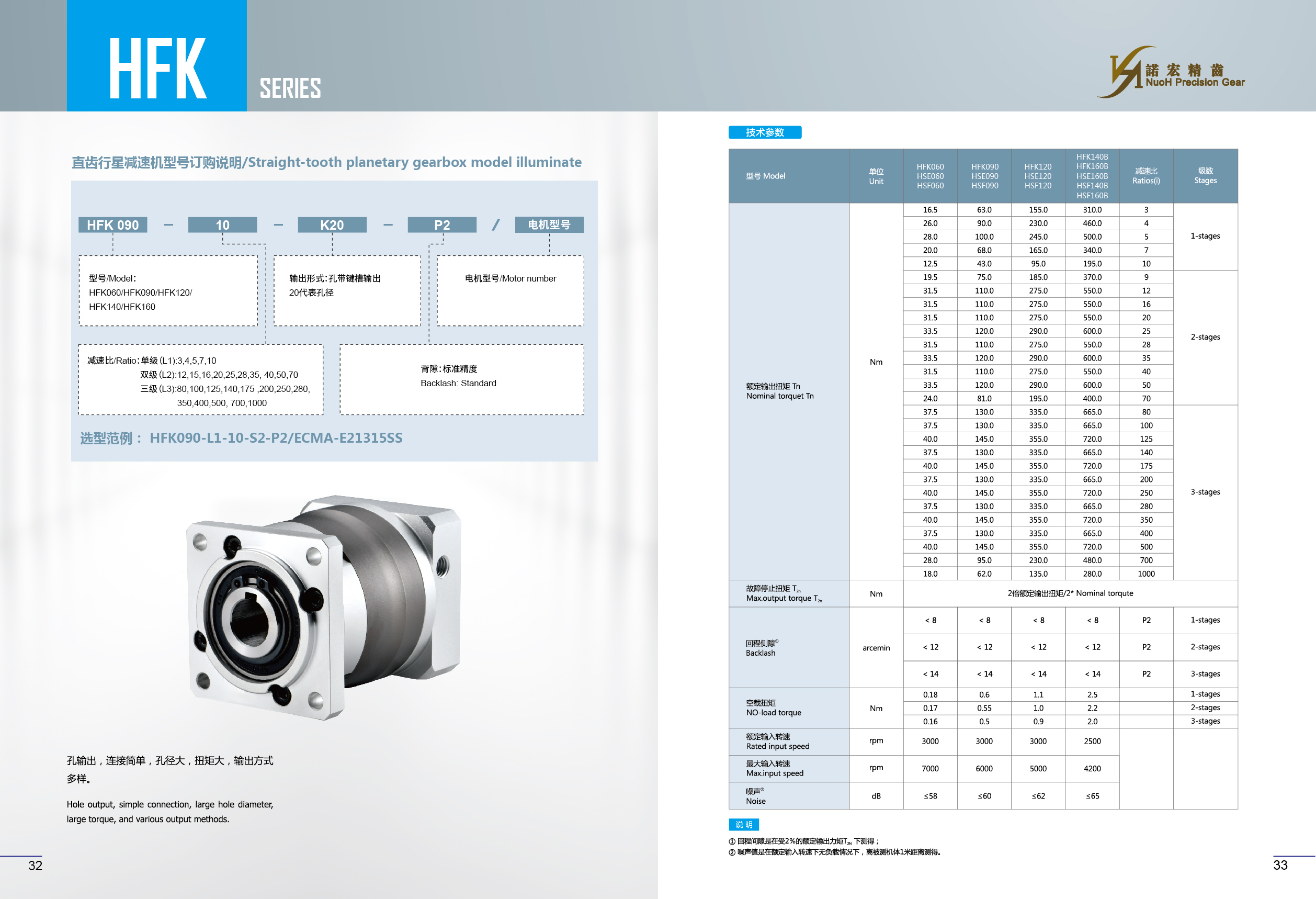The image size is (1316, 899).
Task: Click the '电机型号' code label box
Action: (x=549, y=225)
